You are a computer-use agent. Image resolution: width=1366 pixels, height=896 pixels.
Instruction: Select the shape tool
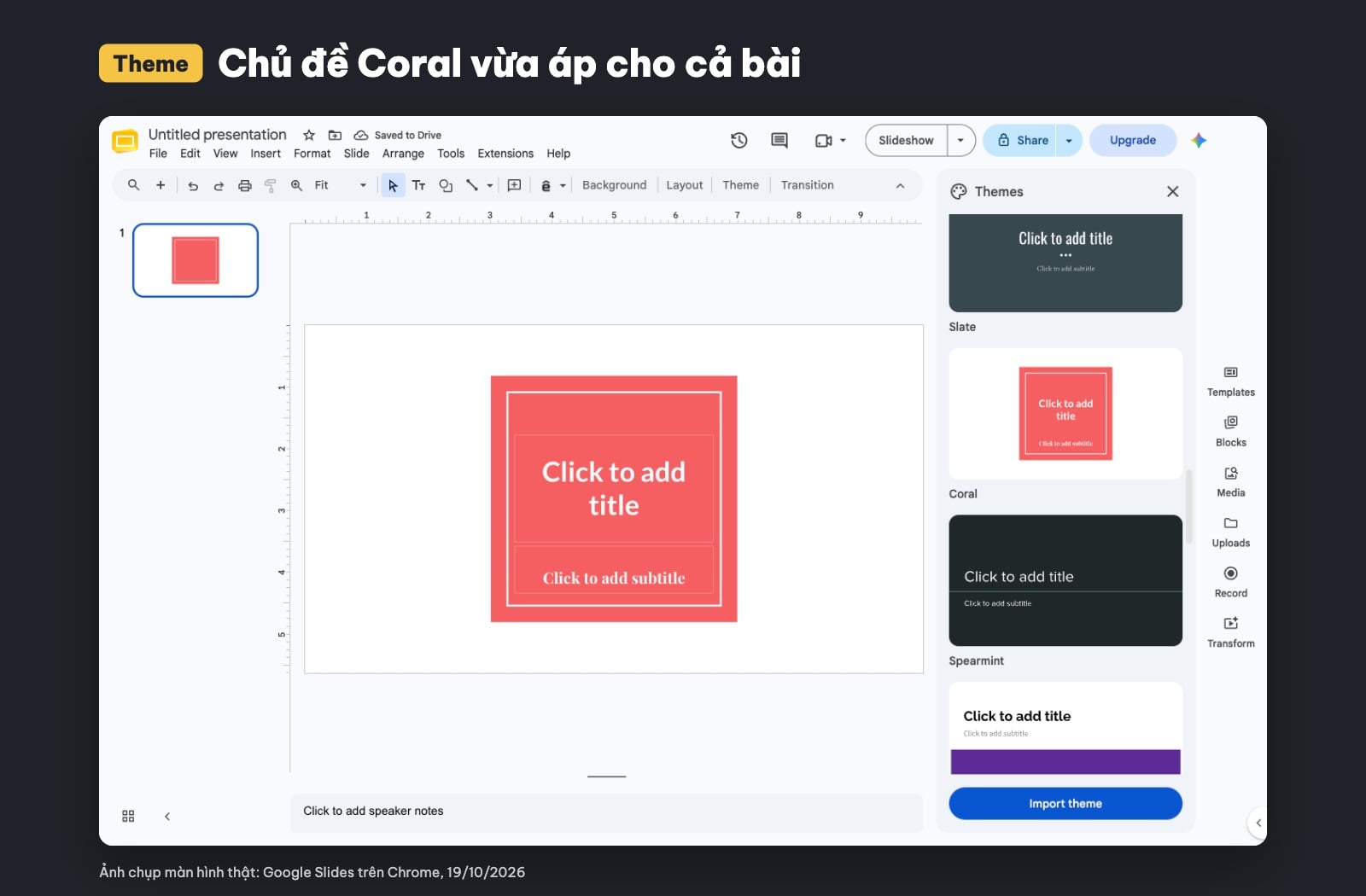click(446, 185)
